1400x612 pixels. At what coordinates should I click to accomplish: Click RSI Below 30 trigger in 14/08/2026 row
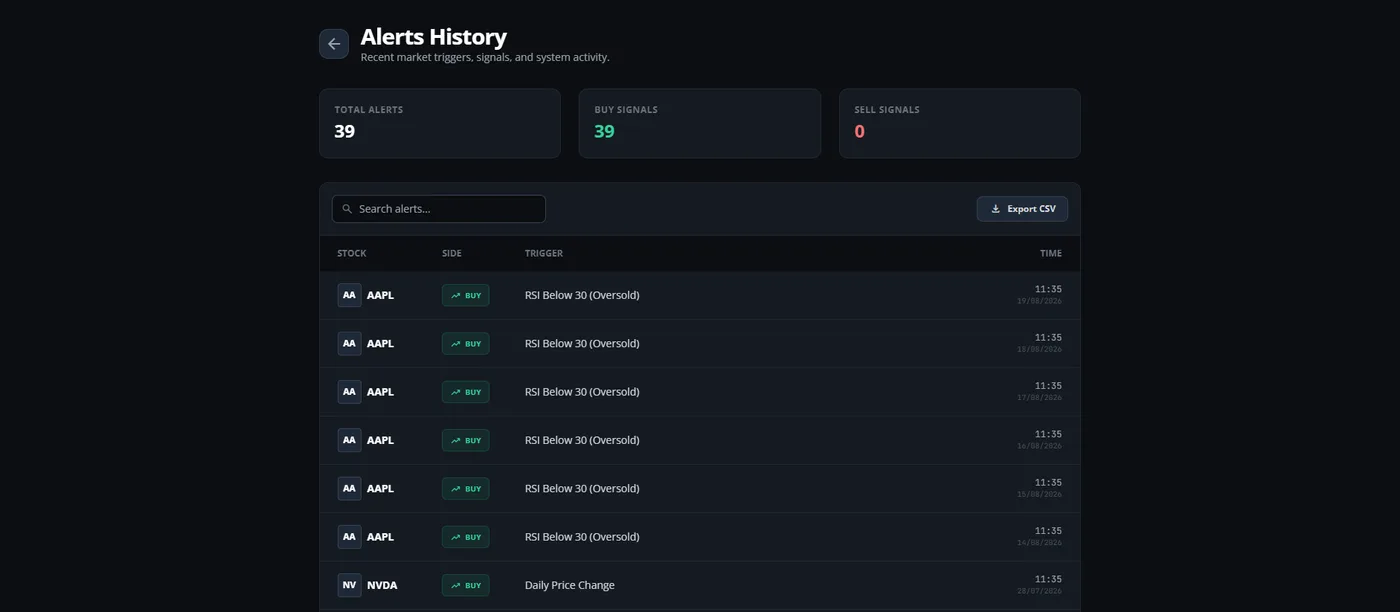(x=582, y=537)
